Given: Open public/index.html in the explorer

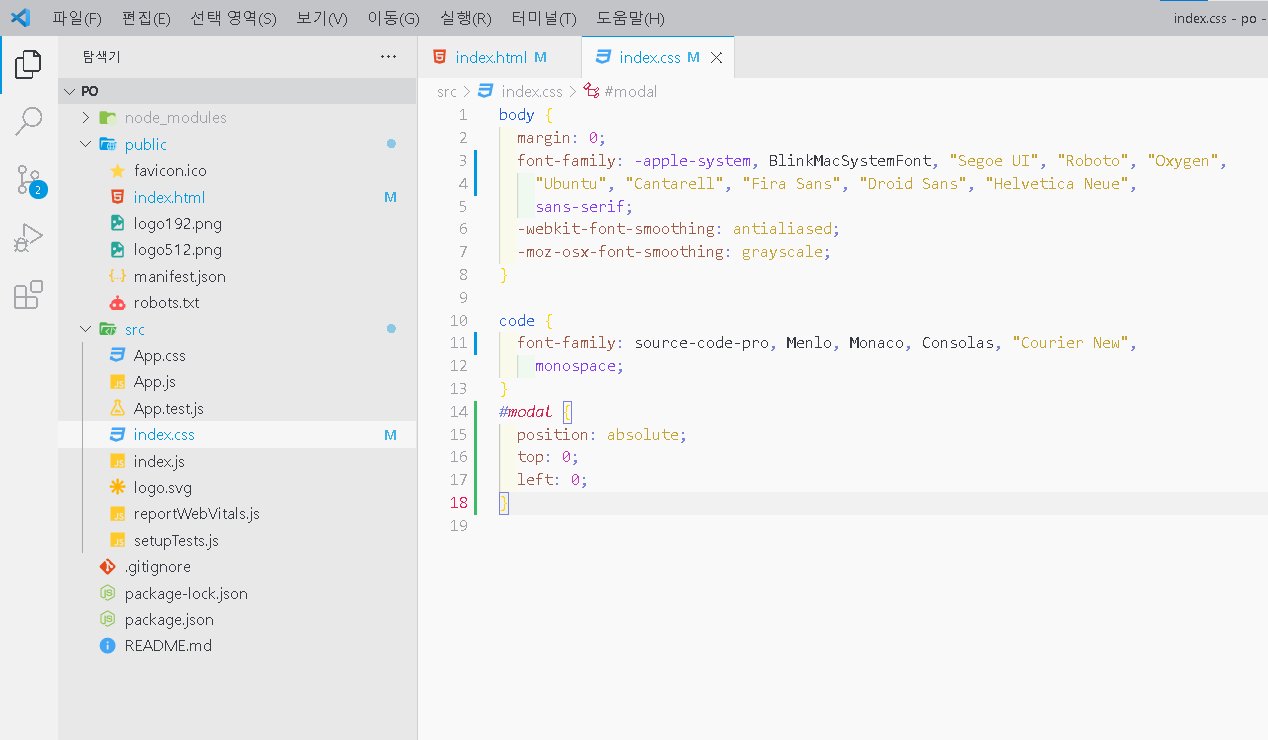Looking at the screenshot, I should [x=237, y=197].
